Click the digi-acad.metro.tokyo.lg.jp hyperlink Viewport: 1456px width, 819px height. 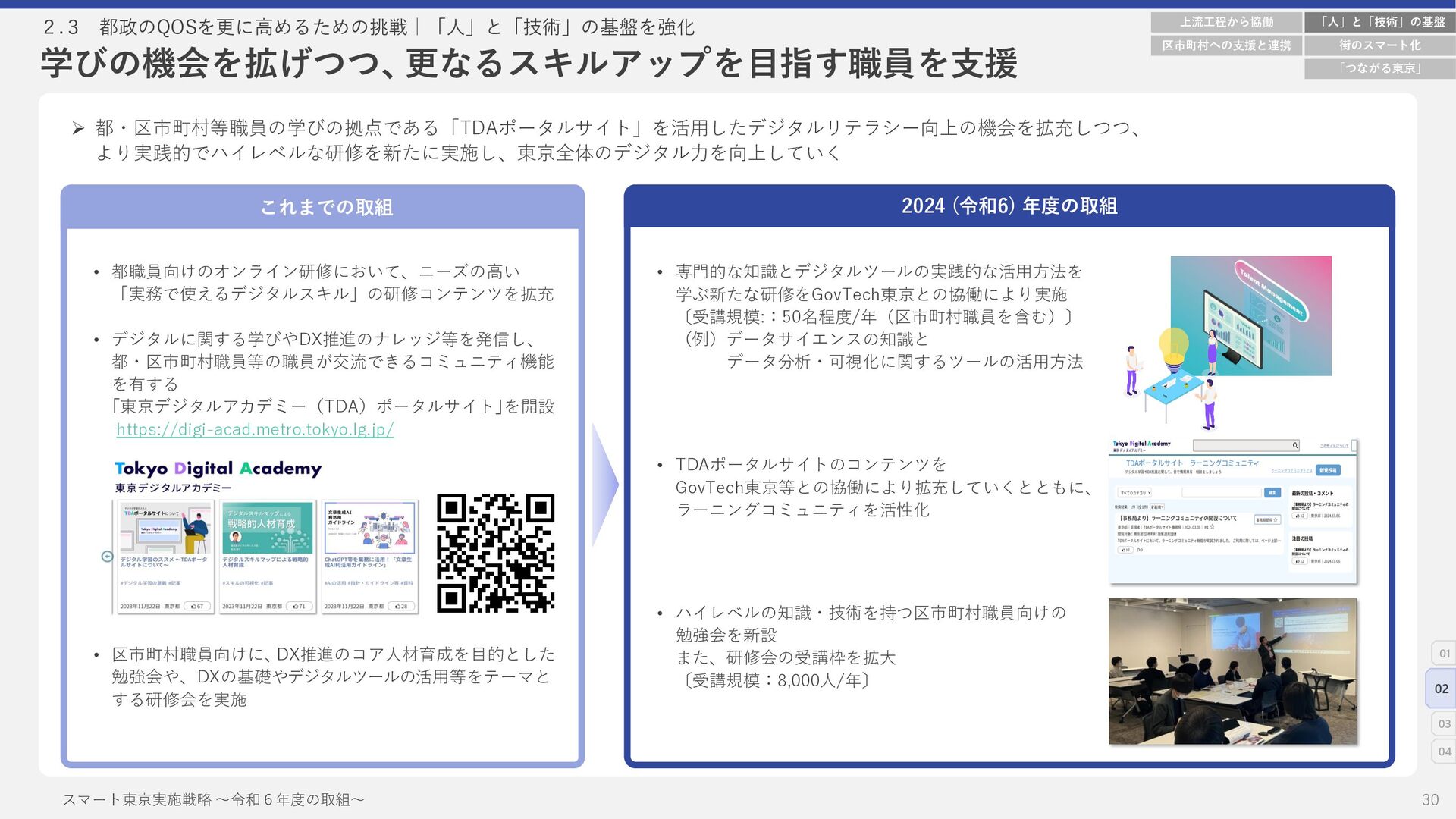coord(255,429)
